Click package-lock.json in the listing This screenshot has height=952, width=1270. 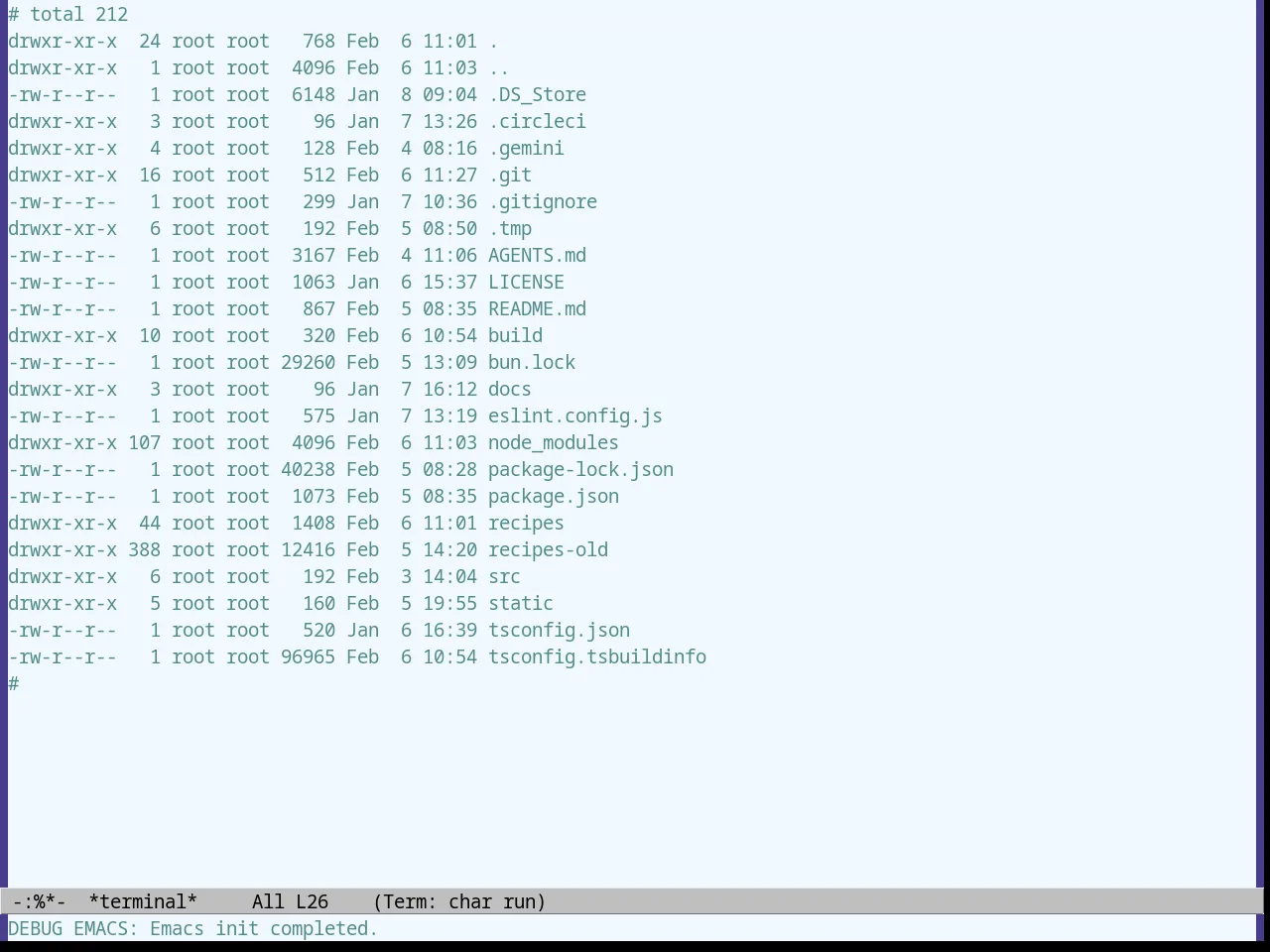point(580,470)
